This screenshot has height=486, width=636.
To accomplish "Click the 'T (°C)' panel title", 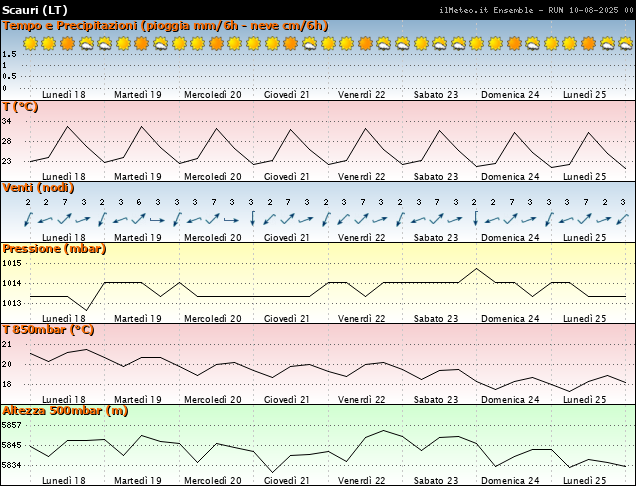I will click(20, 107).
